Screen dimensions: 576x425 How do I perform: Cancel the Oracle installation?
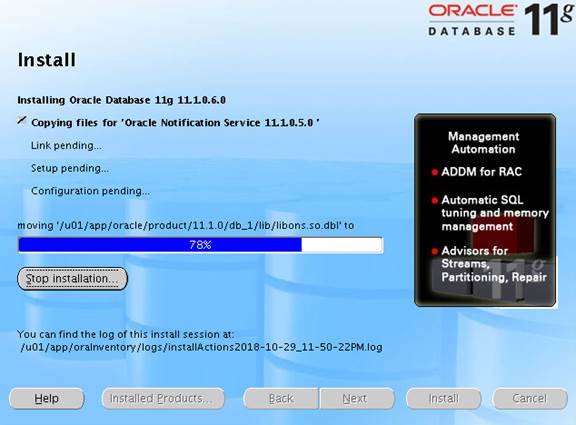click(530, 399)
